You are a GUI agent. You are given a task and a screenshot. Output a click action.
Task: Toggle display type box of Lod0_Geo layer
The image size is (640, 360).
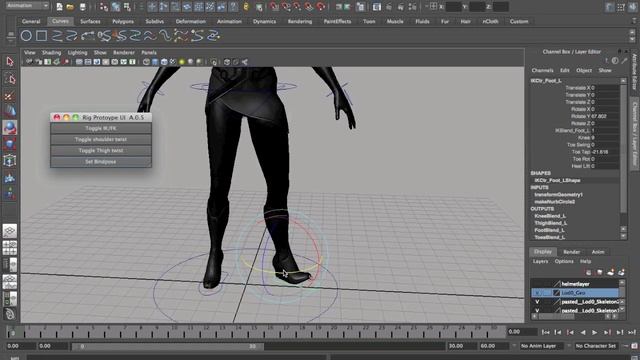coord(547,293)
